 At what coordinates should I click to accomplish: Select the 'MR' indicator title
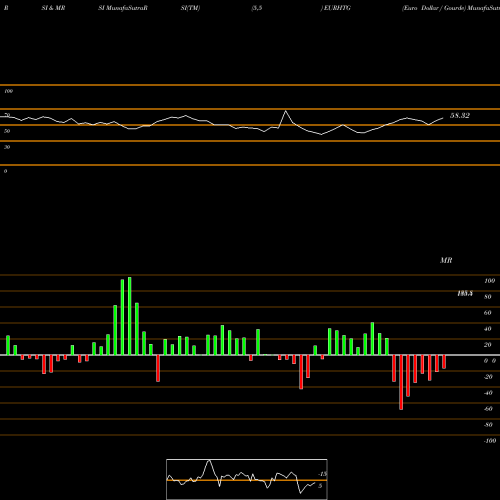point(446,260)
